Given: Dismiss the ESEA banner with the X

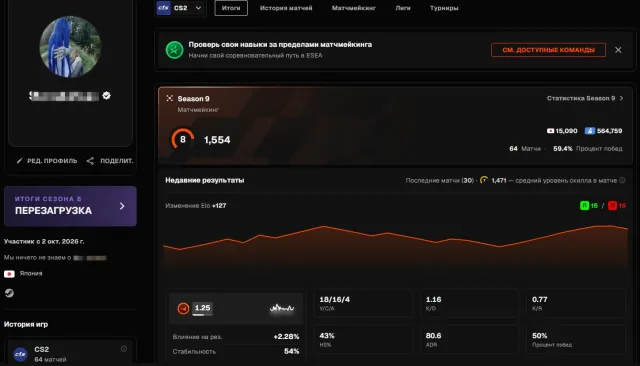Looking at the screenshot, I should click(x=618, y=50).
